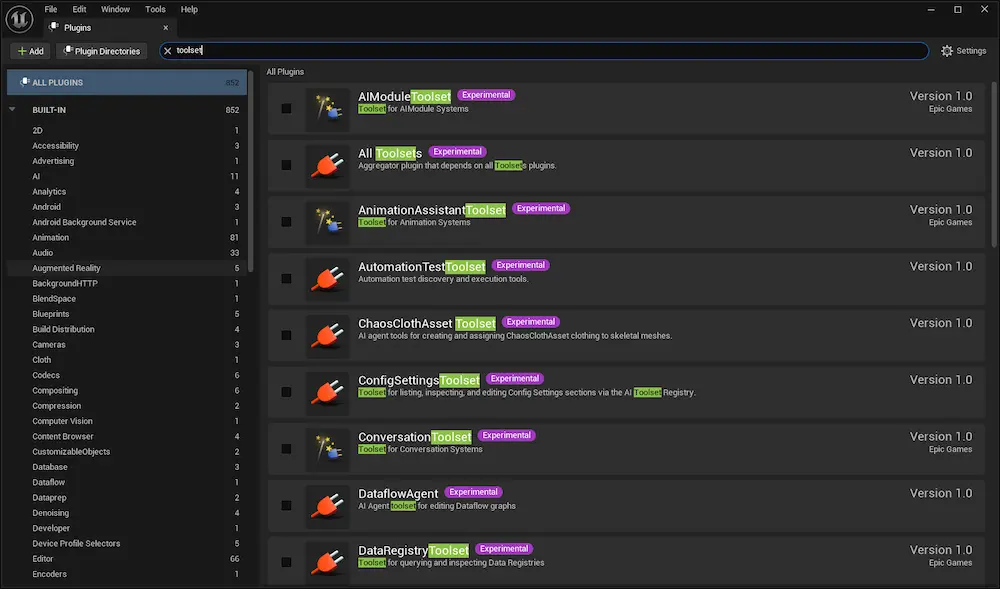The width and height of the screenshot is (1000, 589).
Task: Select the Animation category
Action: [127, 237]
